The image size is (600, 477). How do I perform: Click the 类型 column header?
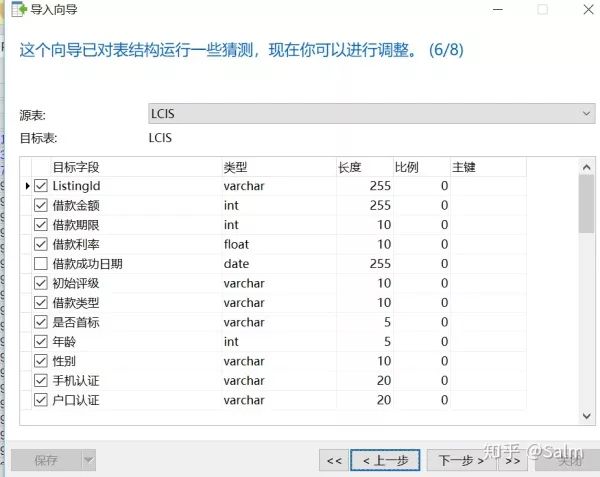[279, 167]
